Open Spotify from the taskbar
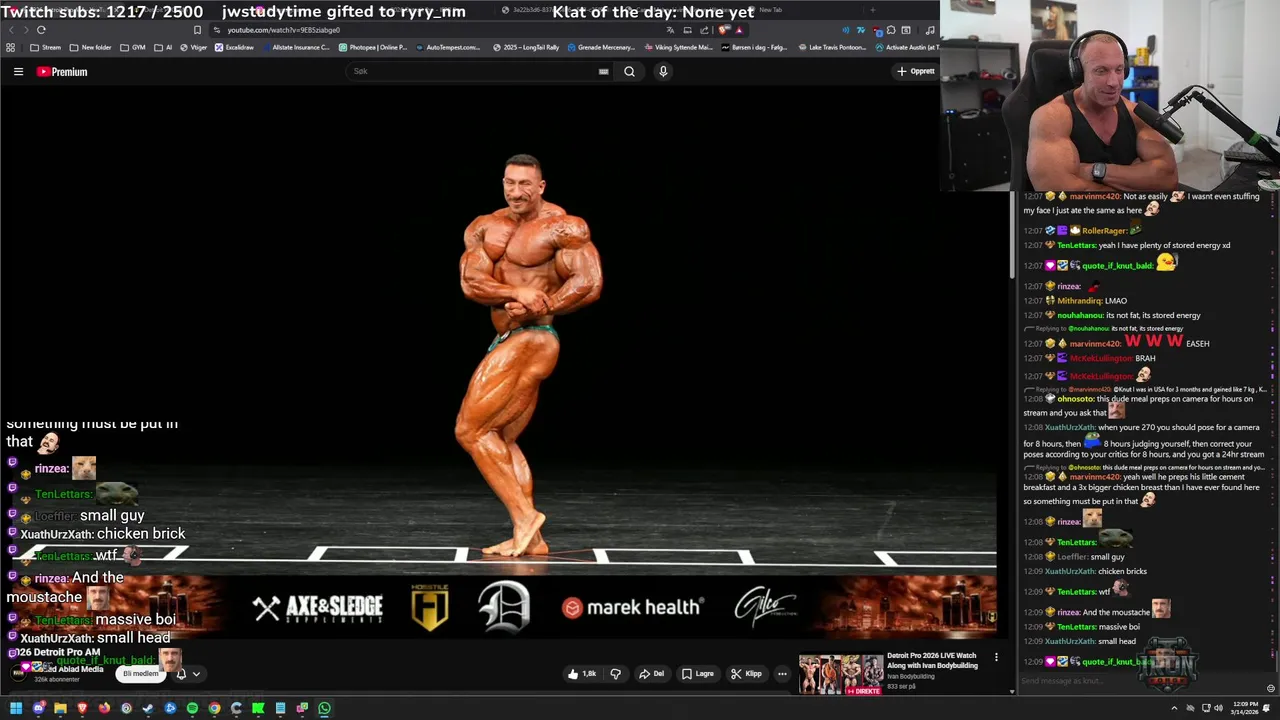Image resolution: width=1280 pixels, height=720 pixels. [192, 708]
